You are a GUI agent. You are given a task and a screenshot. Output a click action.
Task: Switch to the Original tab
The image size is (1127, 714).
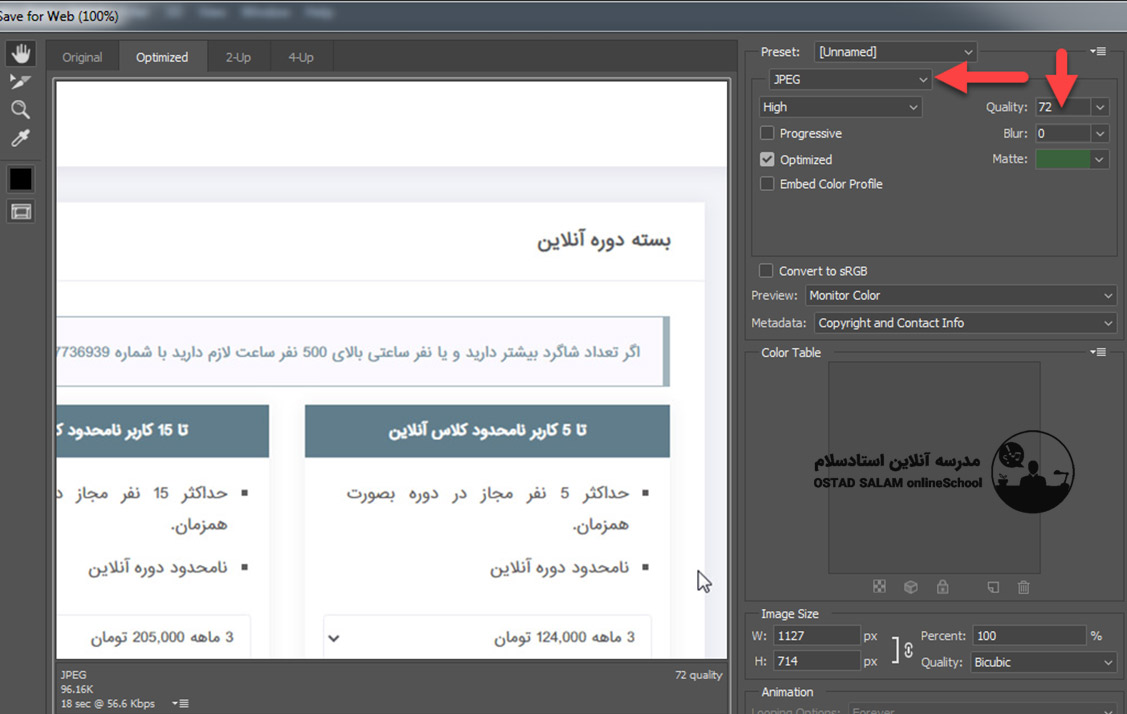coord(82,57)
